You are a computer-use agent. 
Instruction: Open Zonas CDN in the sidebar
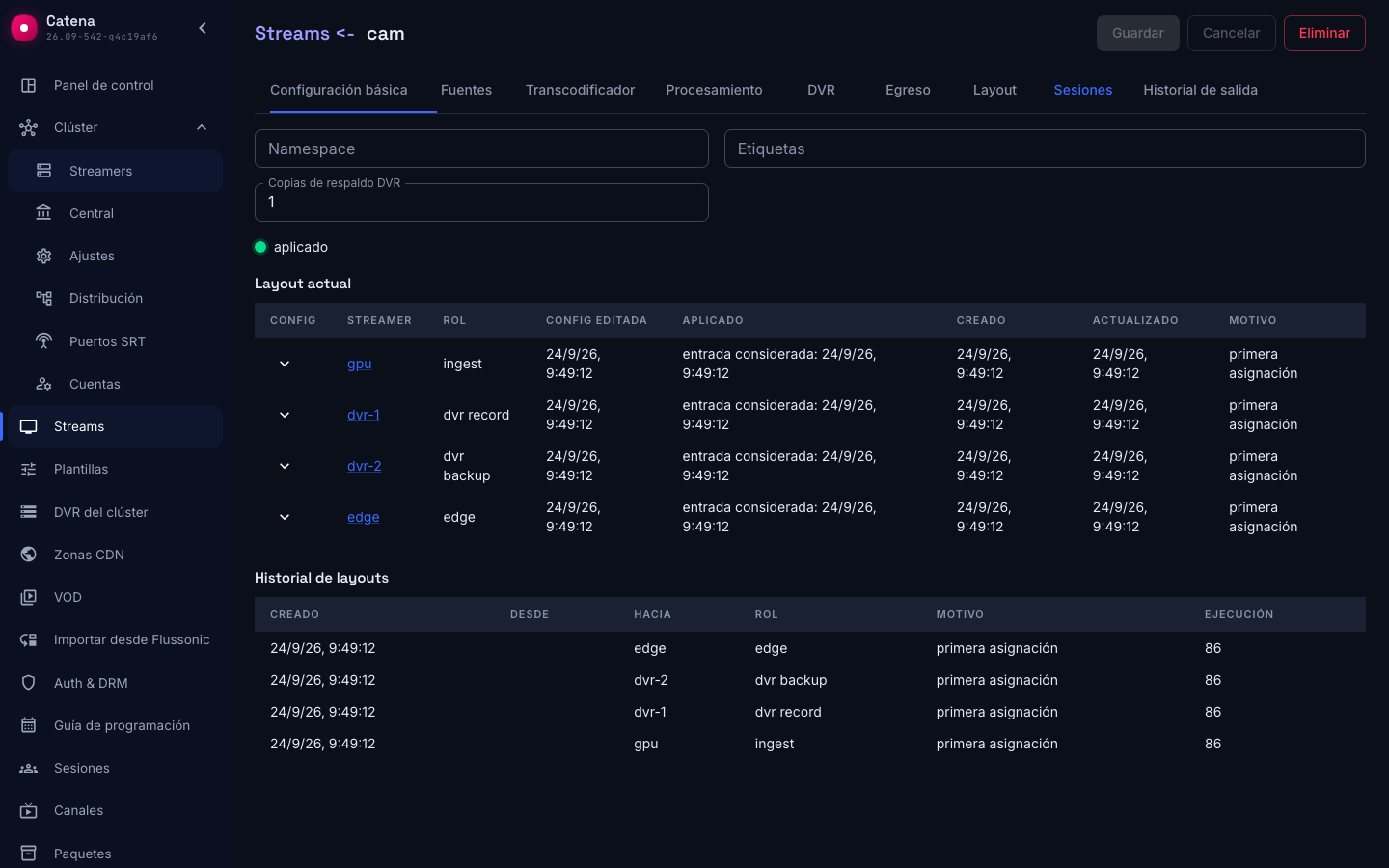115,555
